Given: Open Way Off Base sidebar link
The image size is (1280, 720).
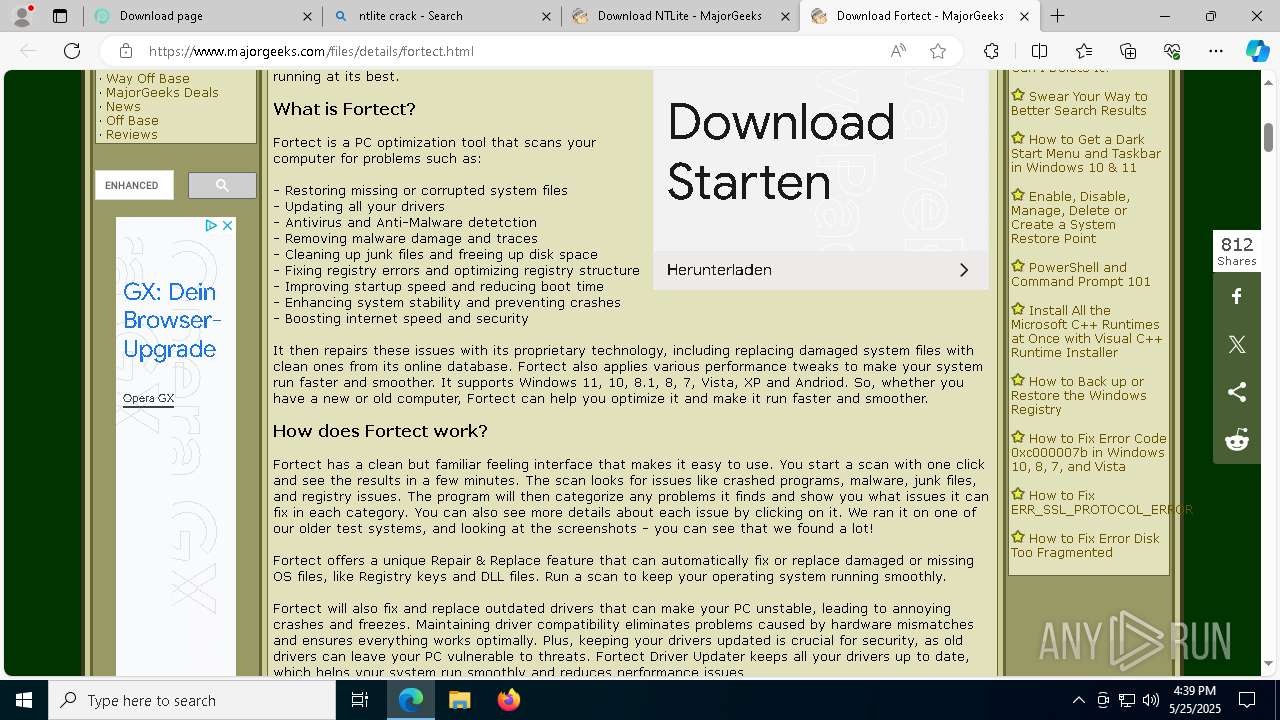Looking at the screenshot, I should pyautogui.click(x=147, y=78).
